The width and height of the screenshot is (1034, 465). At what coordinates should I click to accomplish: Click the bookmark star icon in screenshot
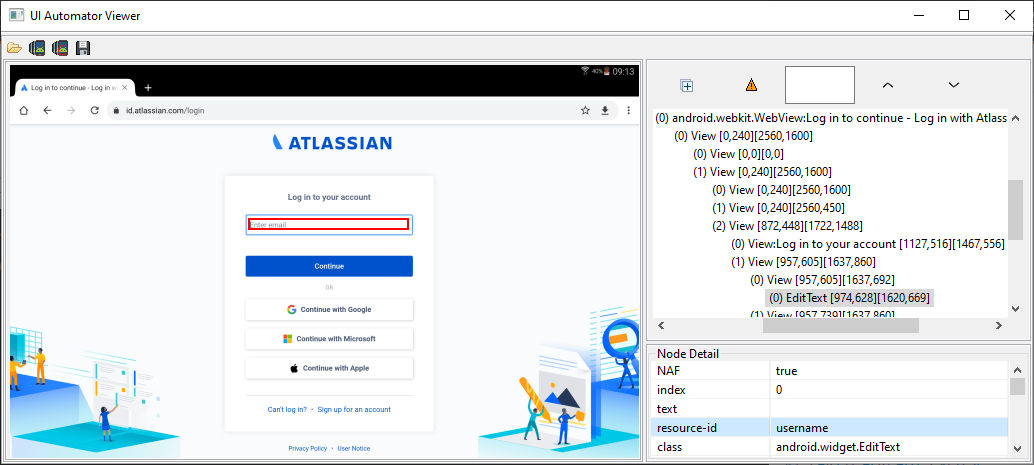585,111
